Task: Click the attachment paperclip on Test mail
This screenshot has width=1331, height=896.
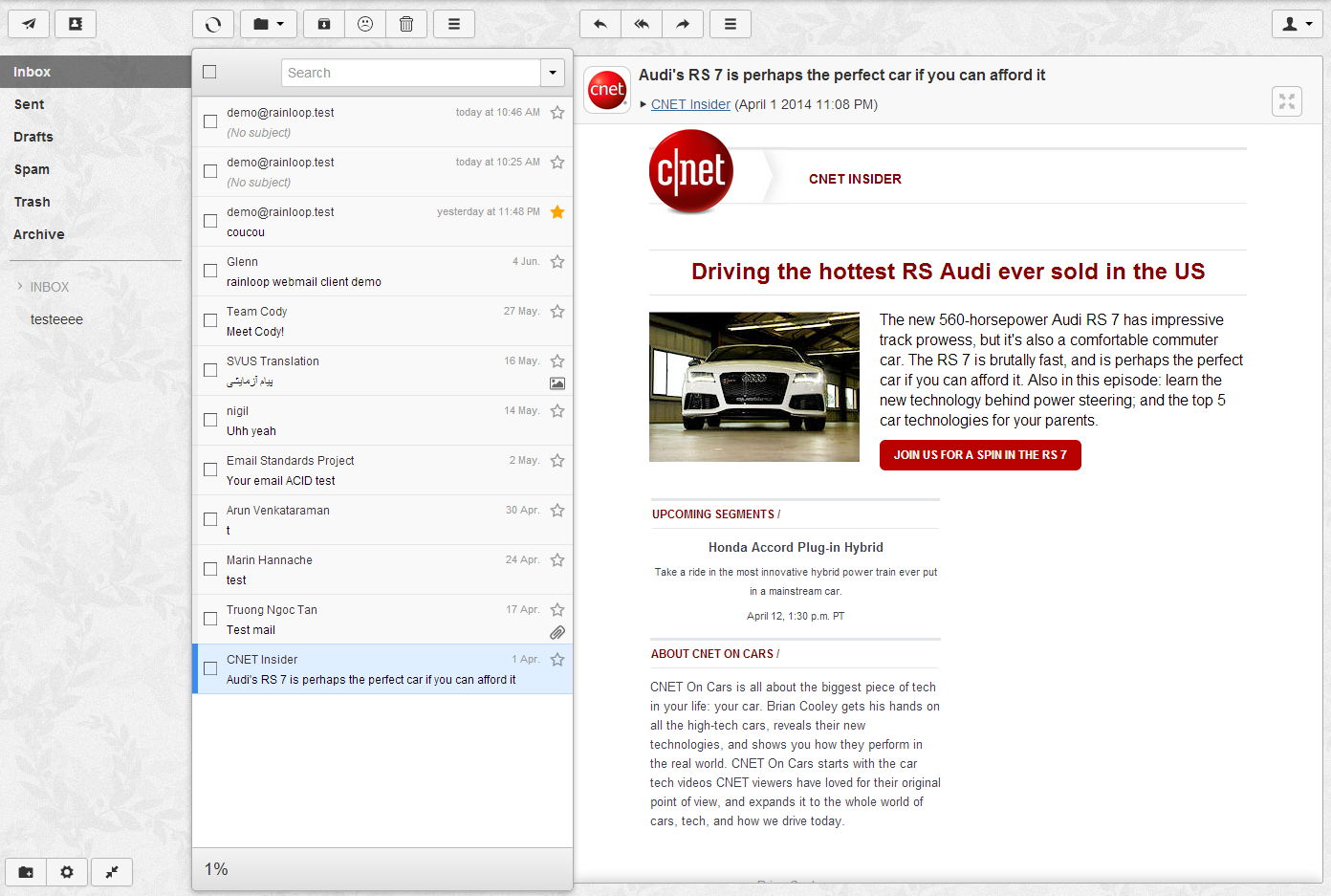Action: pos(557,632)
